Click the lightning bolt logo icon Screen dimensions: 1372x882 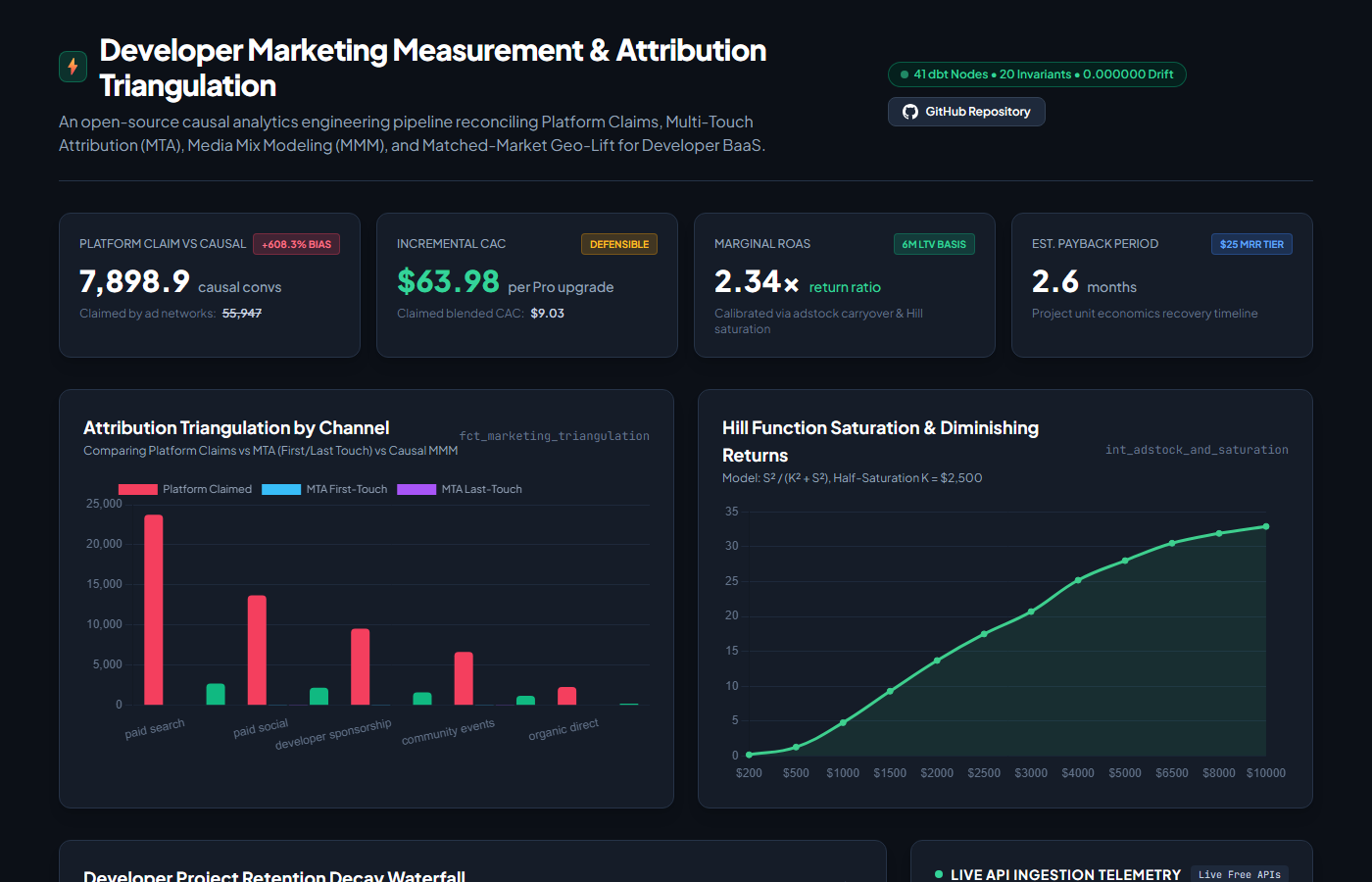click(x=73, y=67)
